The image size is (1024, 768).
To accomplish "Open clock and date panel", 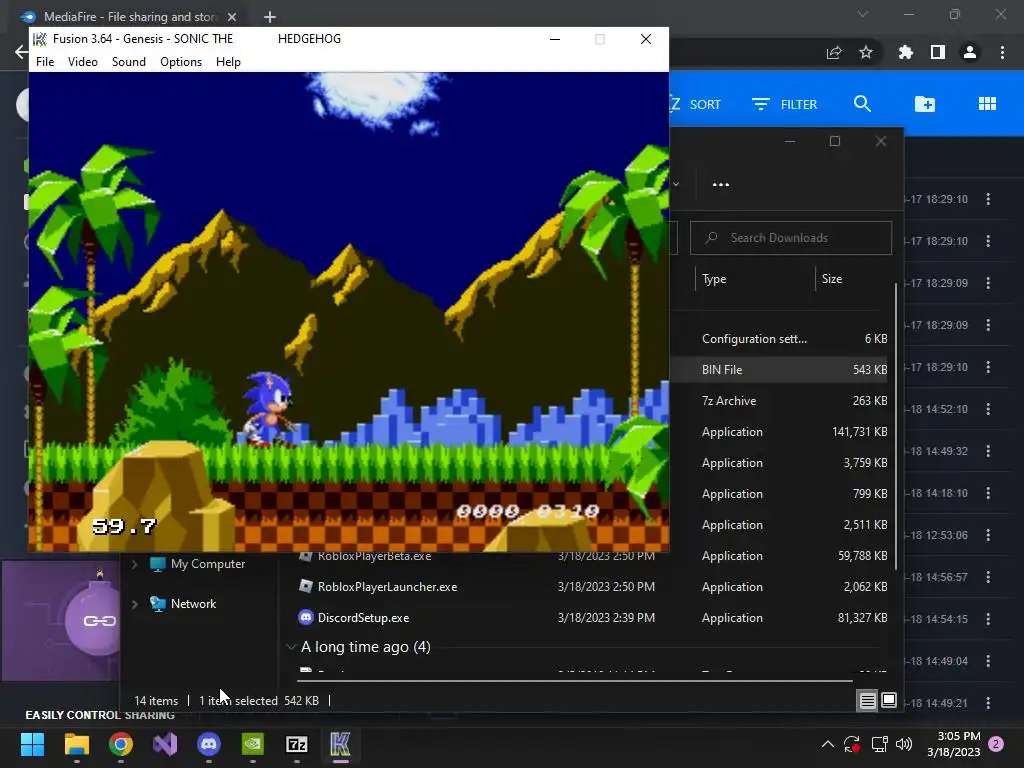I will [x=954, y=744].
